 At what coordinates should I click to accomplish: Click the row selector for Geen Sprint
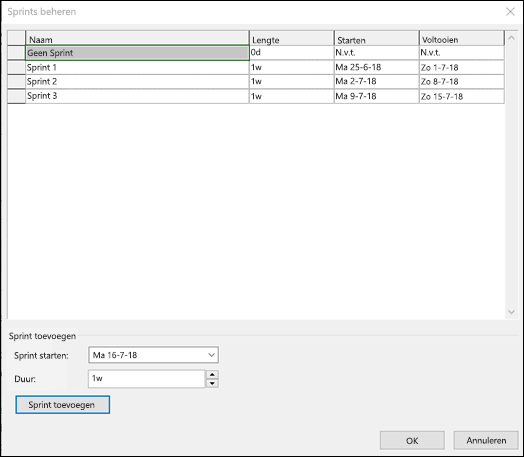16,53
